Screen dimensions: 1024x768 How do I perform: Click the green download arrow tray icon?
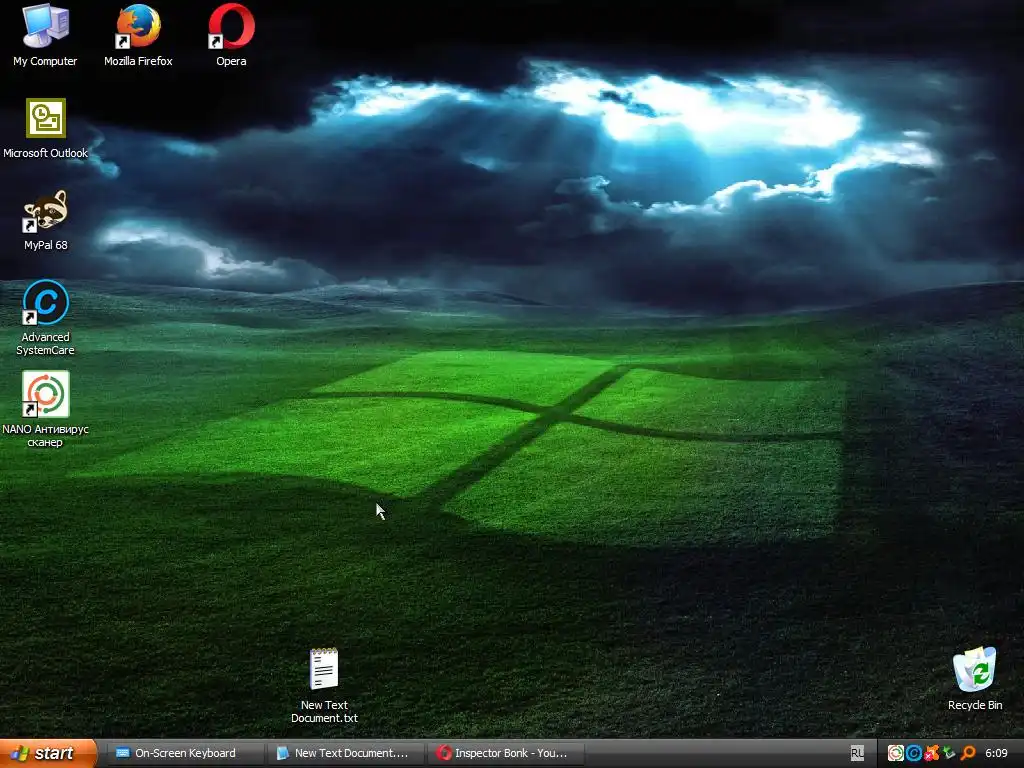tap(949, 754)
